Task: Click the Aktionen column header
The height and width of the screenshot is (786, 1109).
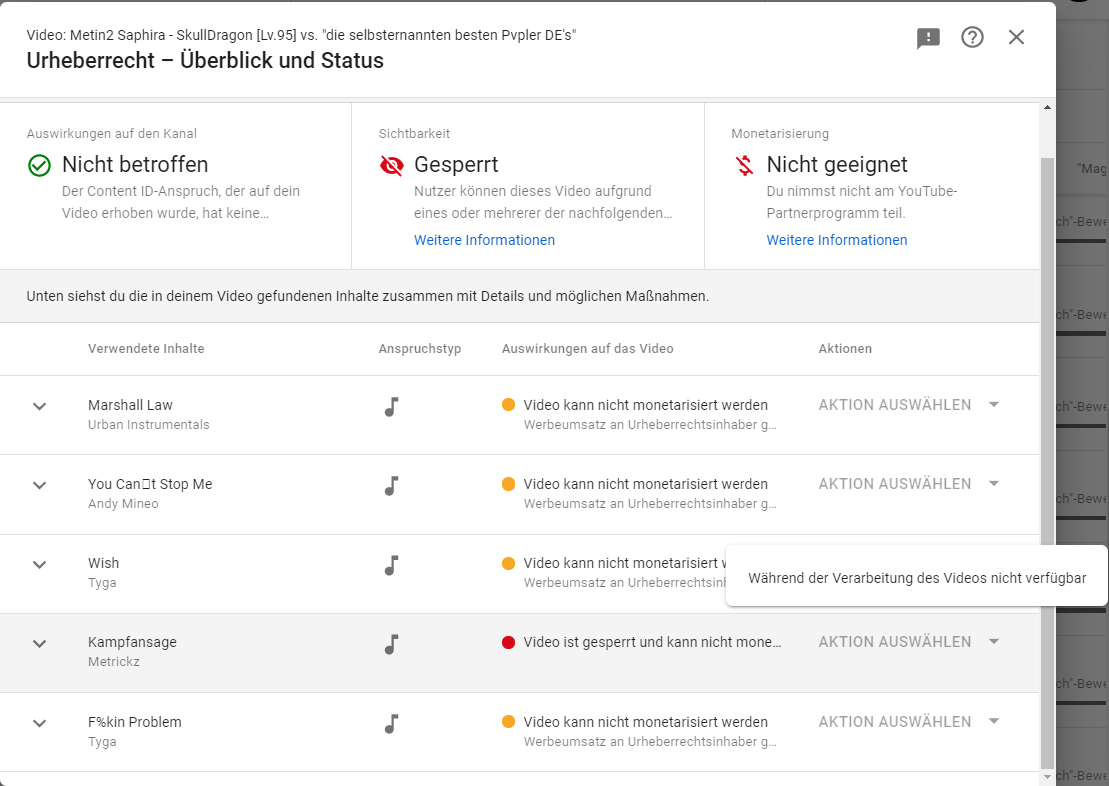Action: (x=845, y=349)
